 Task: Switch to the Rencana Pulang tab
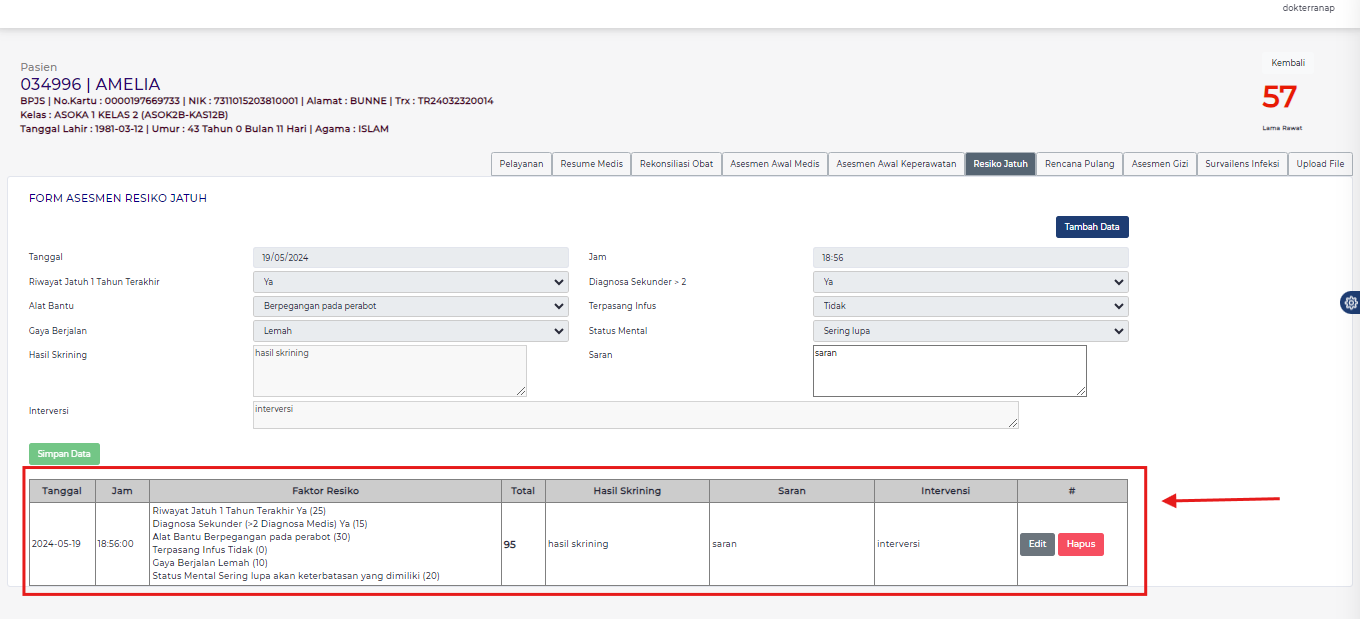click(x=1079, y=164)
